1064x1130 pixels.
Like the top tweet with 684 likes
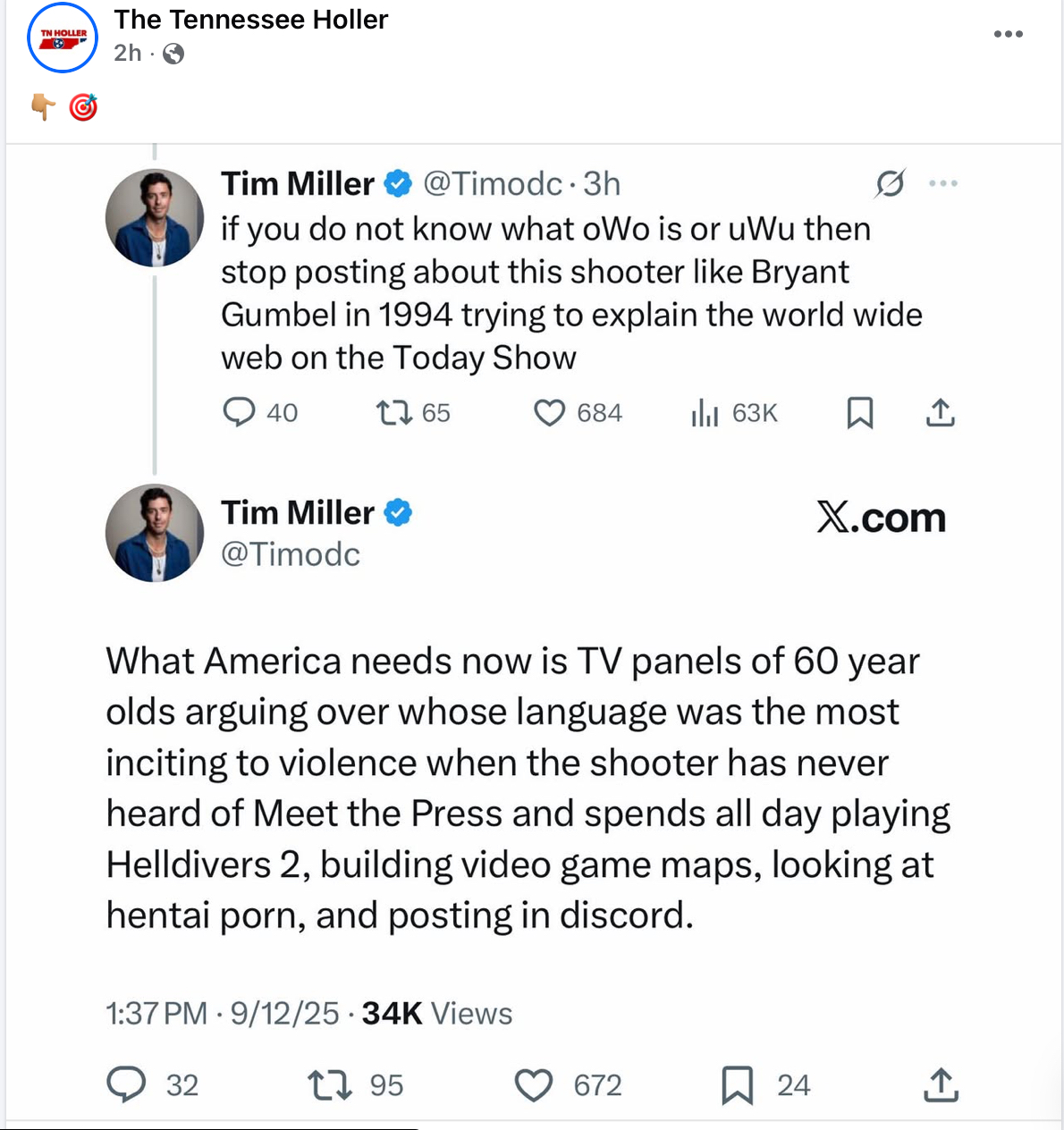[x=549, y=412]
